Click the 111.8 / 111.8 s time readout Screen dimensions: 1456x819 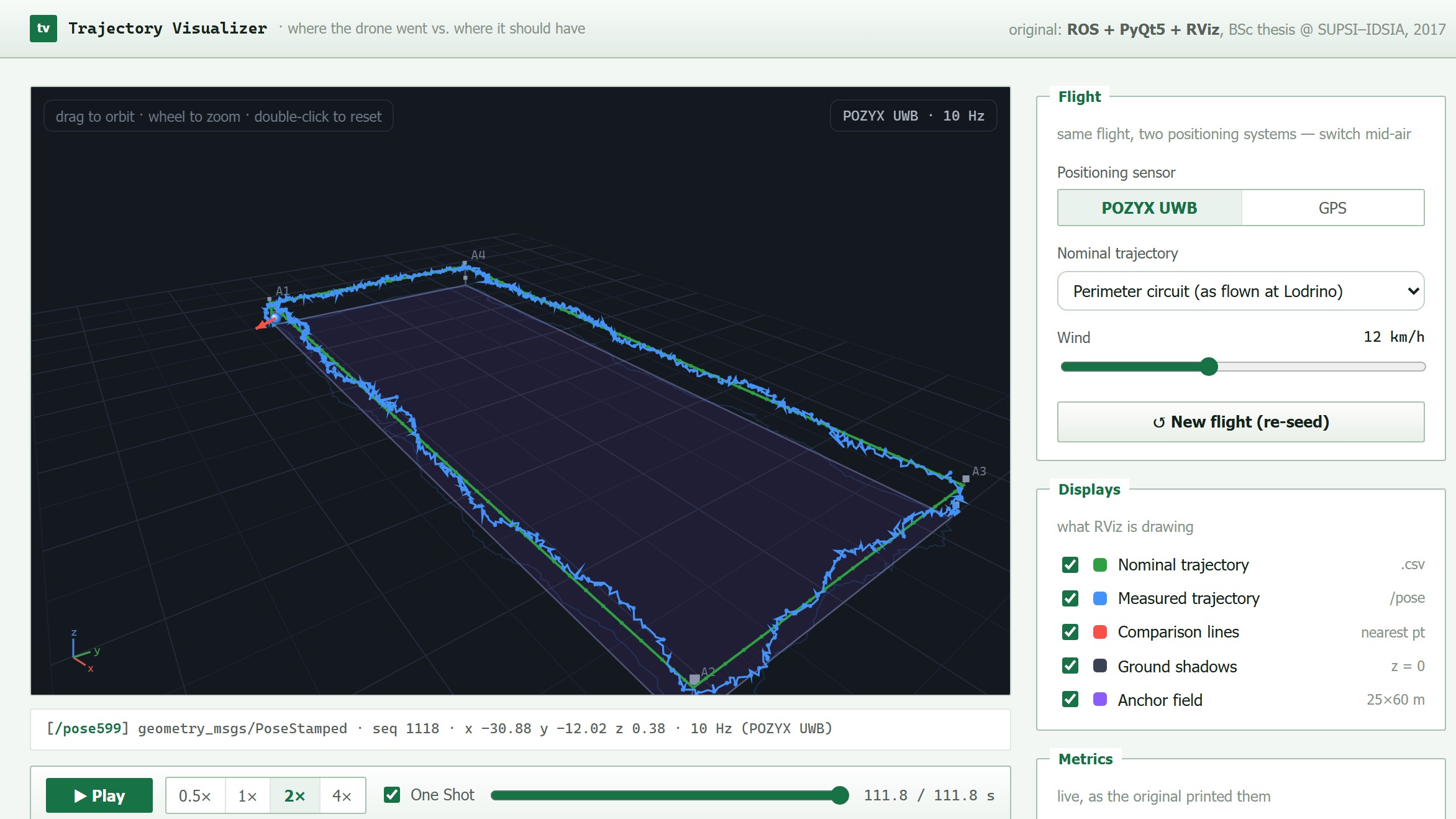click(x=929, y=795)
